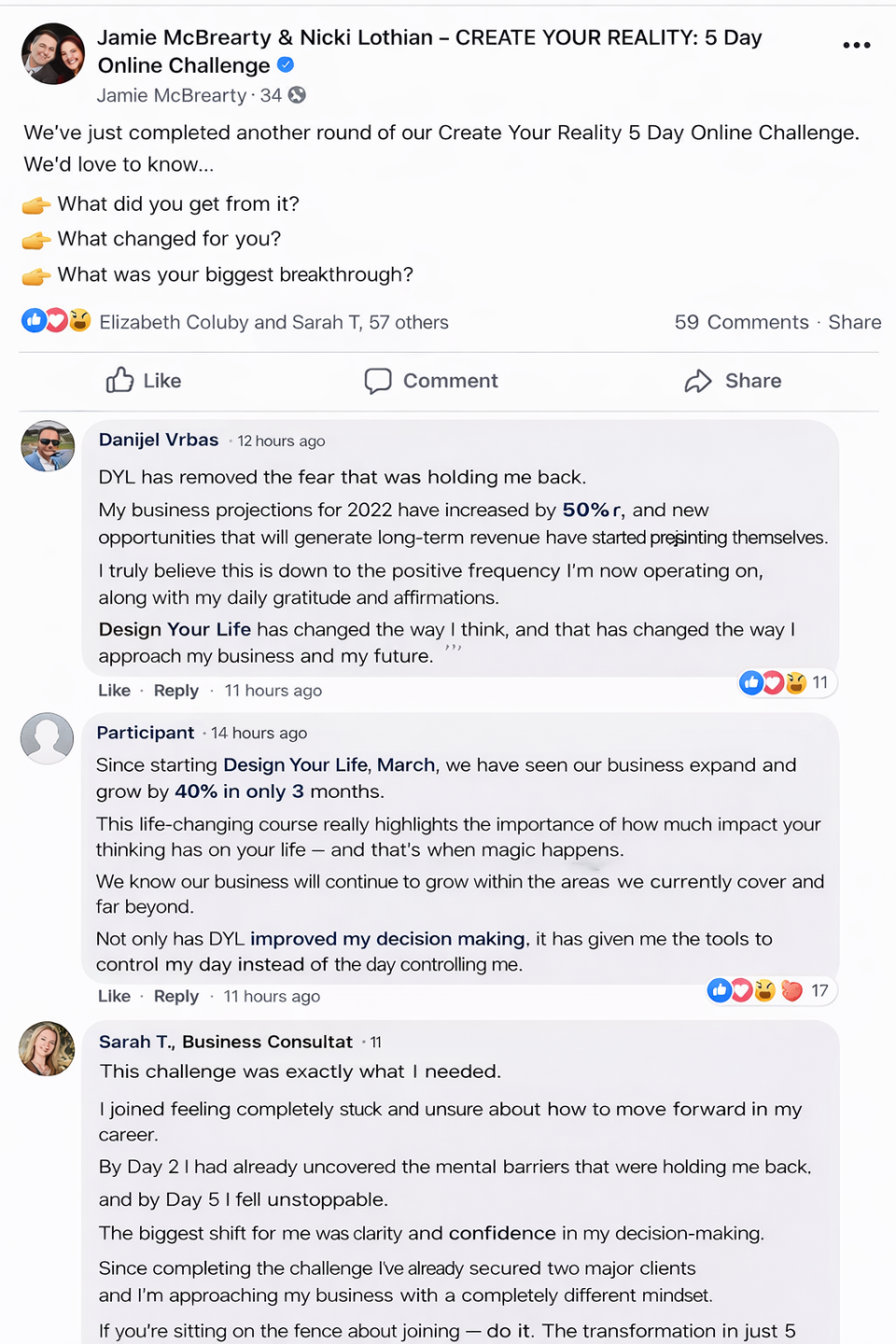The image size is (896, 1344).
Task: Reply to the Participant comment
Action: coord(175,997)
